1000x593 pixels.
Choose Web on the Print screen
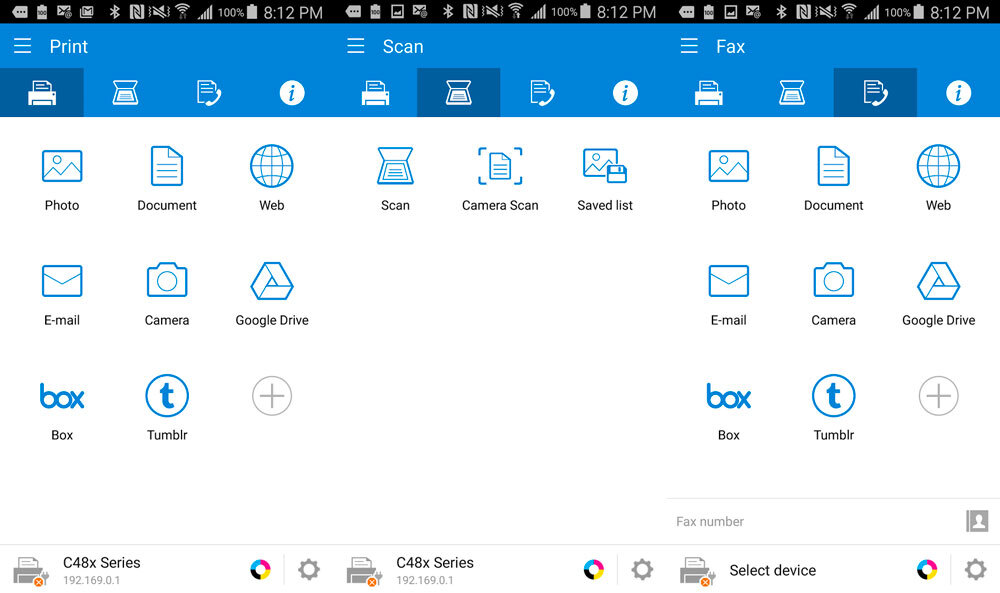pos(271,178)
